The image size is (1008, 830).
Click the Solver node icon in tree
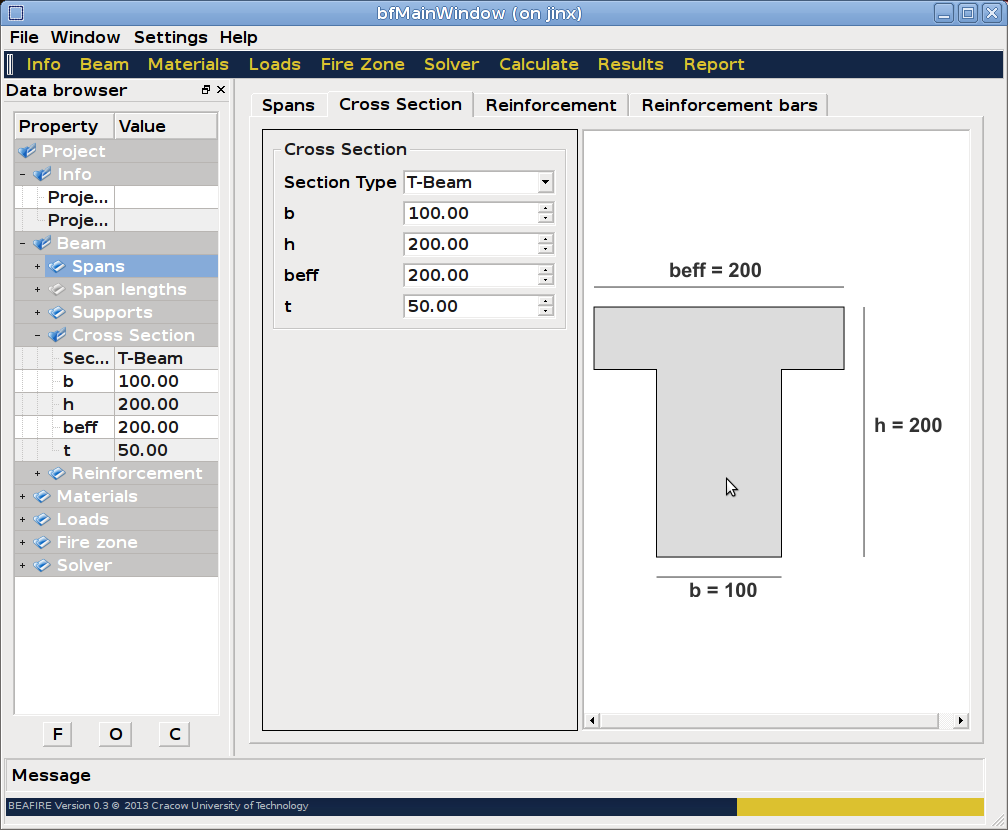click(42, 565)
